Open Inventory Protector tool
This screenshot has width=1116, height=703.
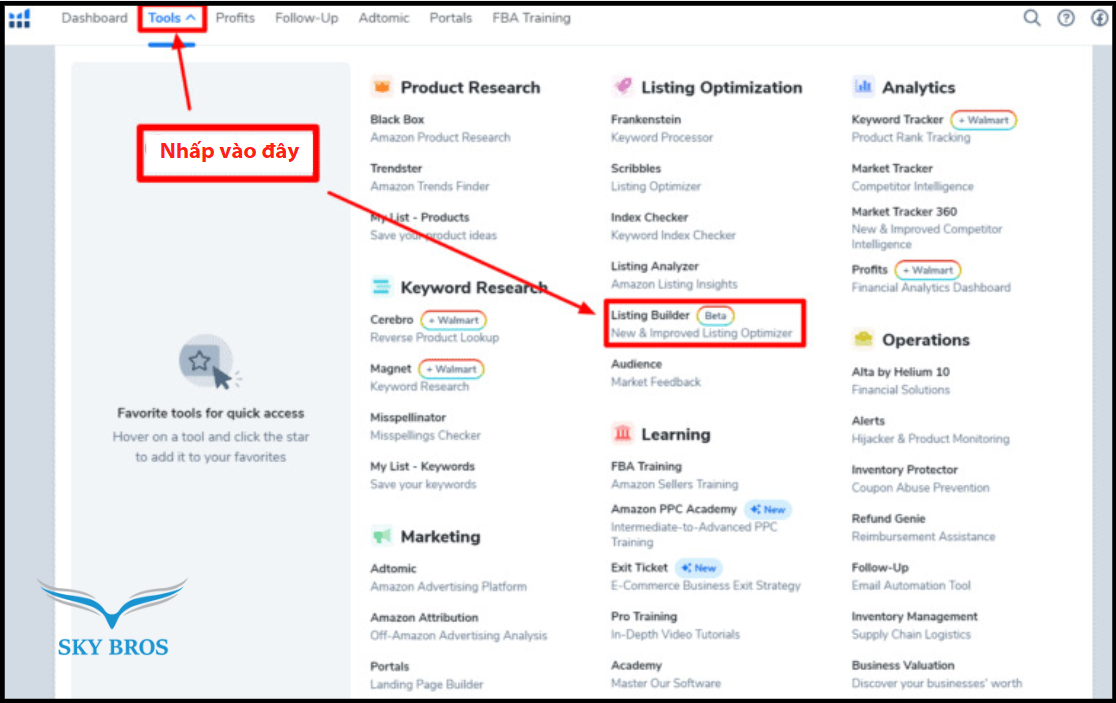904,470
